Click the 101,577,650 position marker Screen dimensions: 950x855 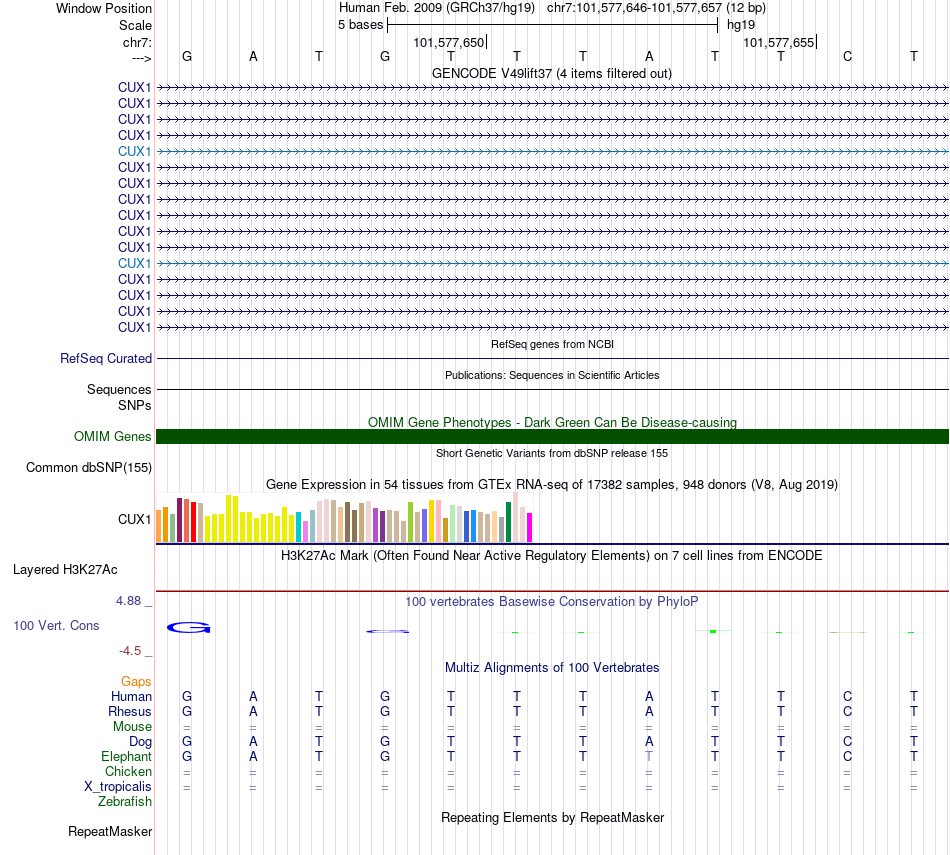[449, 42]
